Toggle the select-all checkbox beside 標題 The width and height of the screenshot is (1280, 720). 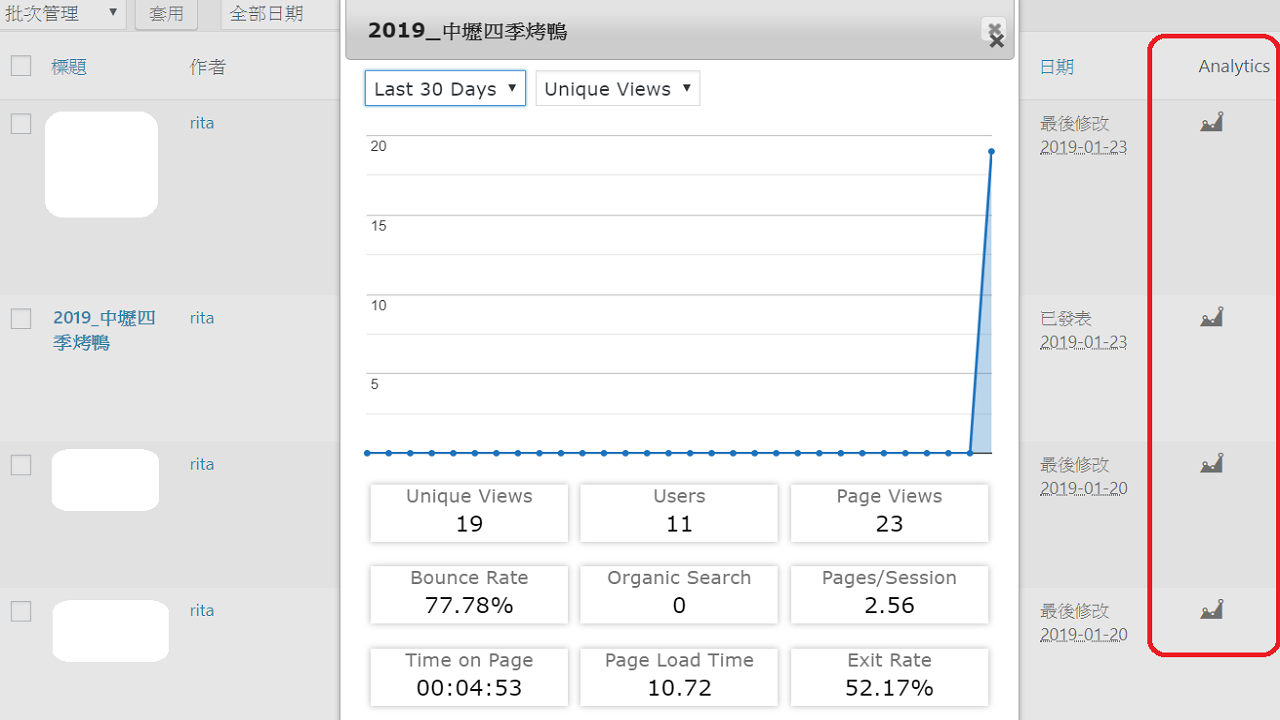[21, 66]
